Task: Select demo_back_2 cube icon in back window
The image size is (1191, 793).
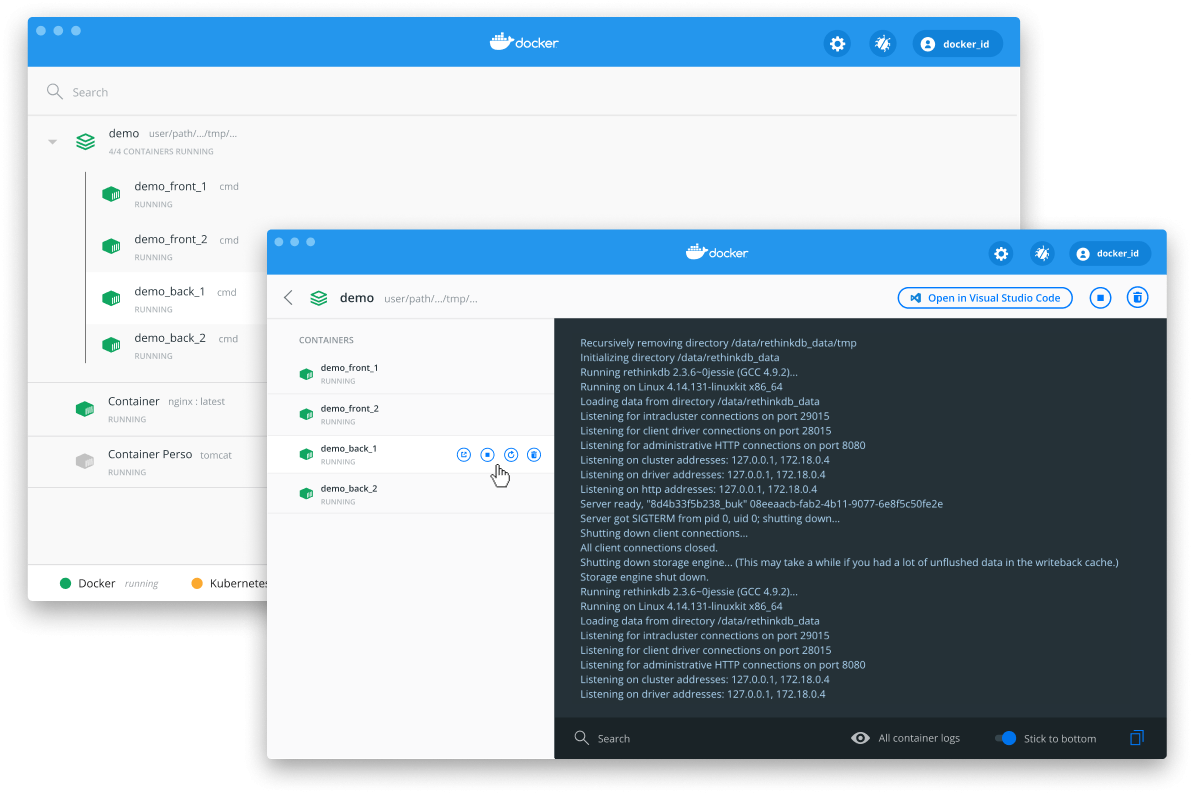Action: tap(112, 346)
